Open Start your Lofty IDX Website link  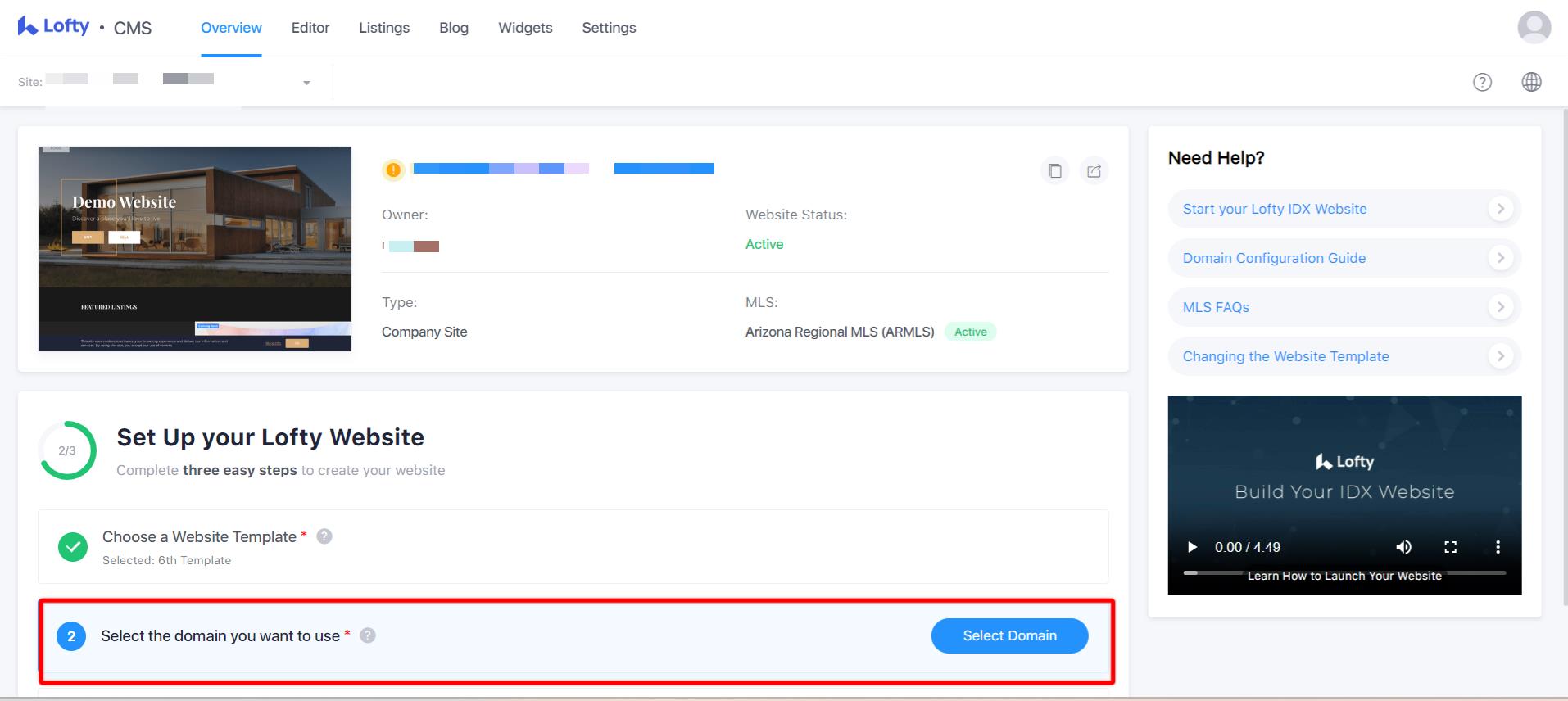tap(1275, 209)
